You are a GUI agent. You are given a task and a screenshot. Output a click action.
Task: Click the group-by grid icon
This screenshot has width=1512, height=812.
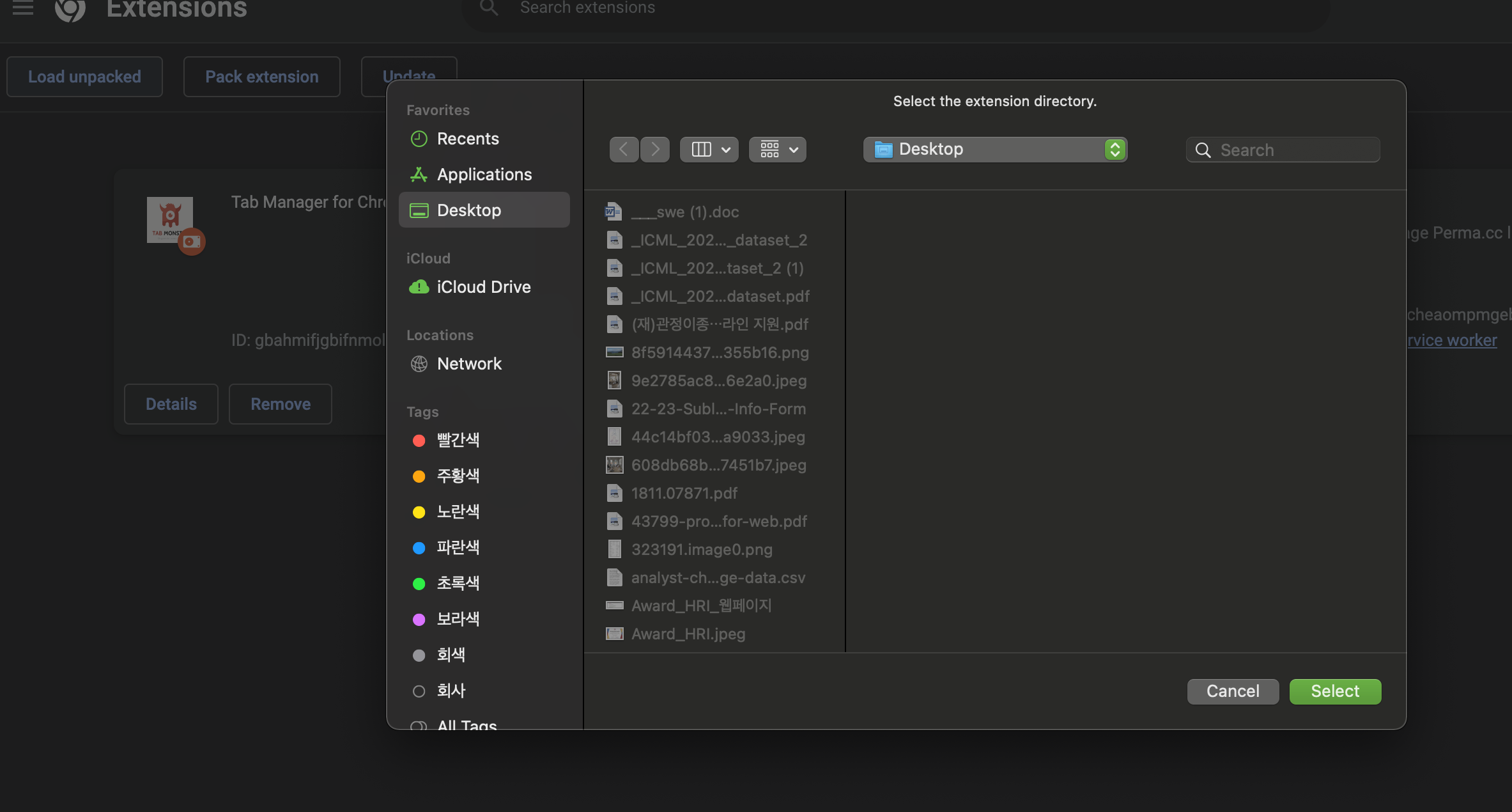pyautogui.click(x=769, y=150)
